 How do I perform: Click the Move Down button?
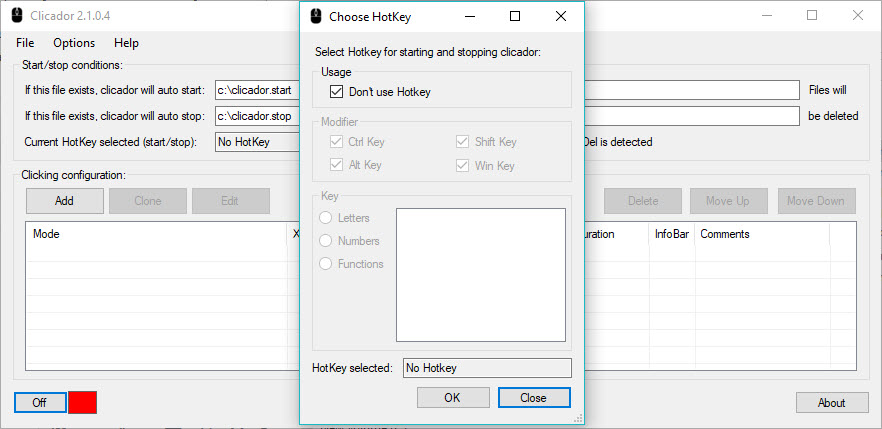point(817,201)
